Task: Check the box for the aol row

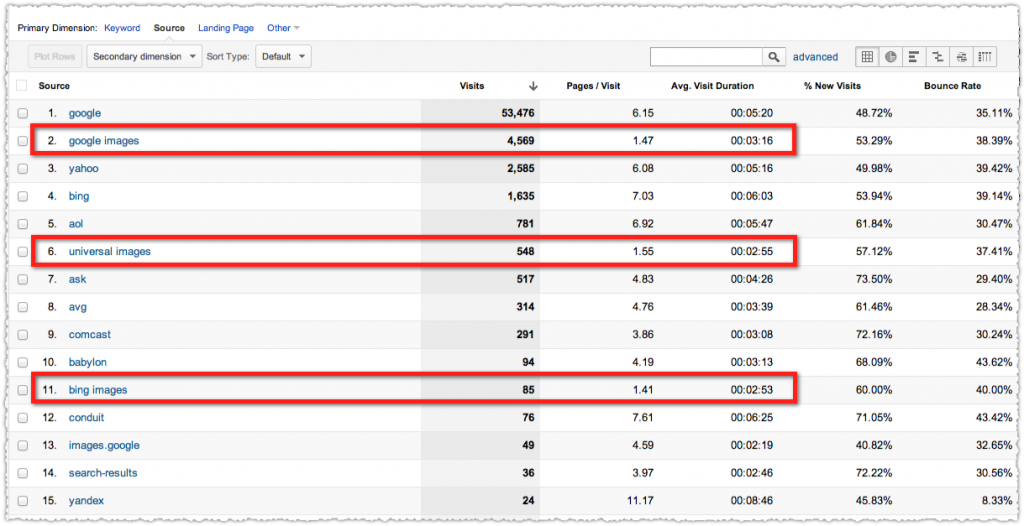Action: [23, 223]
